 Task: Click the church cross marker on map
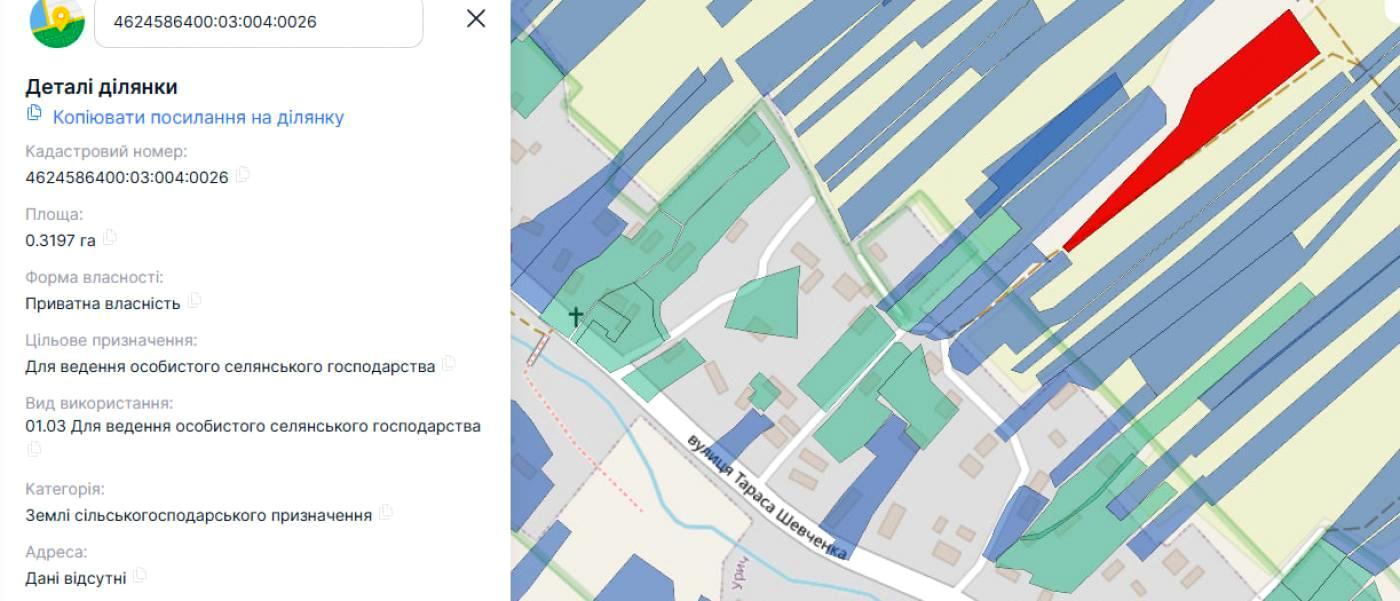click(576, 317)
